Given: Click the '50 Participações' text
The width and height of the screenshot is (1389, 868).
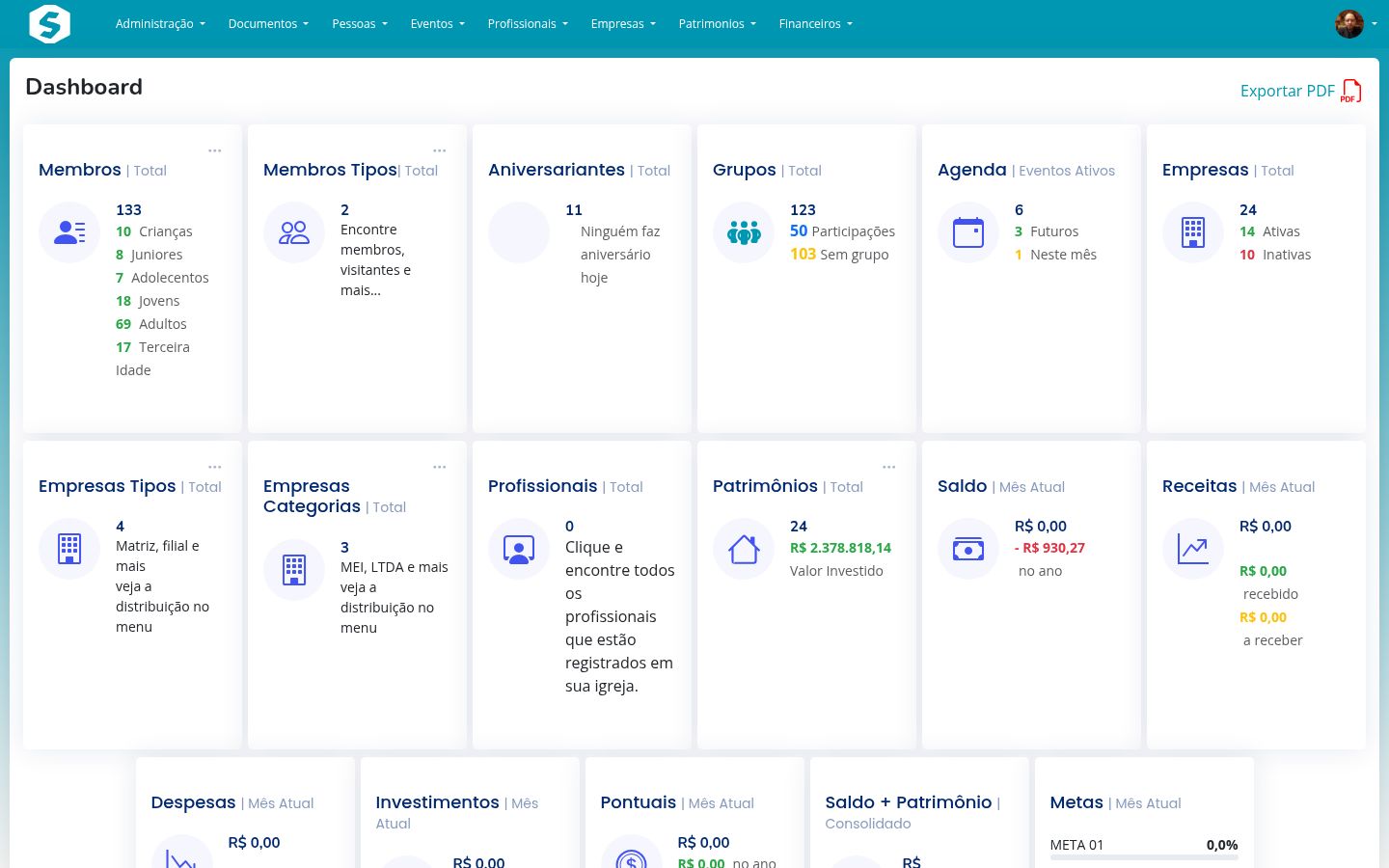Looking at the screenshot, I should (842, 231).
